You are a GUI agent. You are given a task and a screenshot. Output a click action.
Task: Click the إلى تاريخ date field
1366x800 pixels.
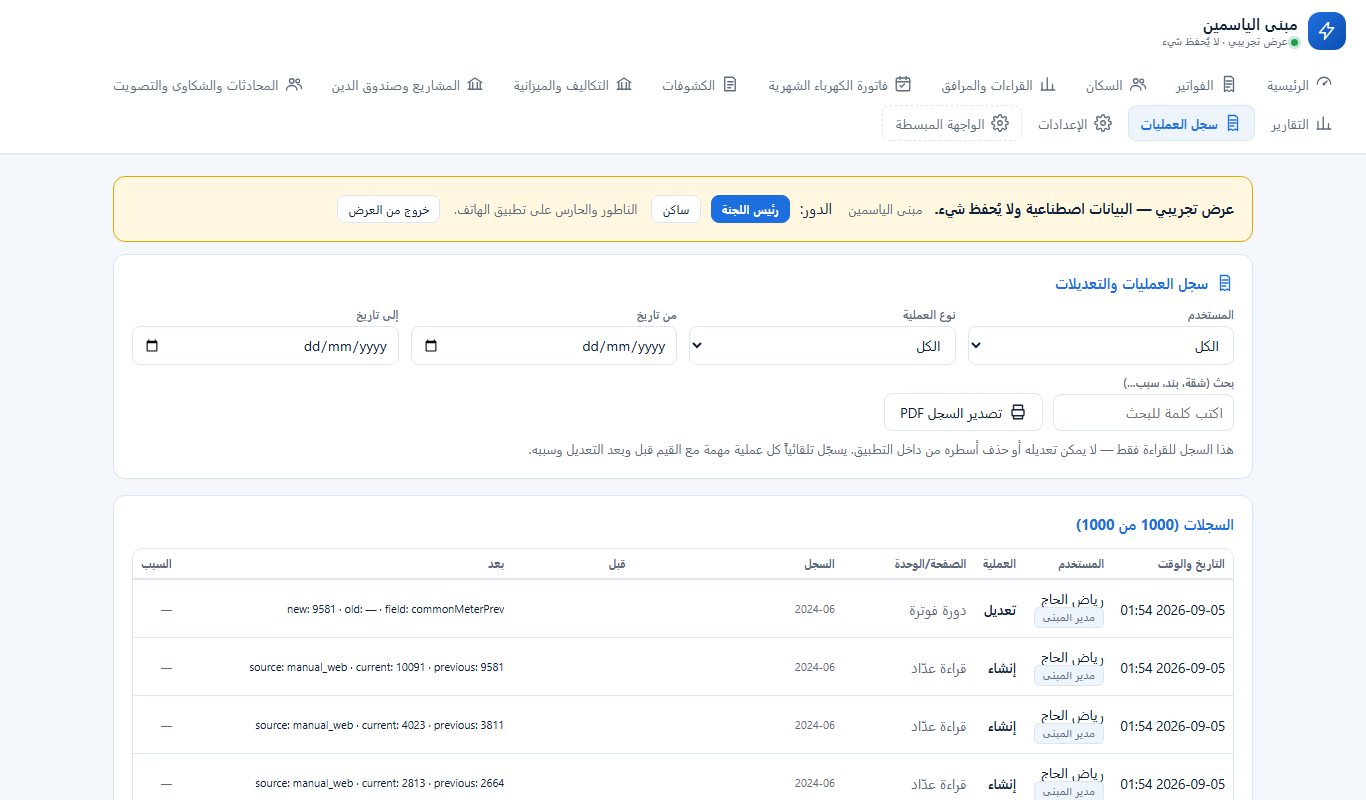[266, 346]
